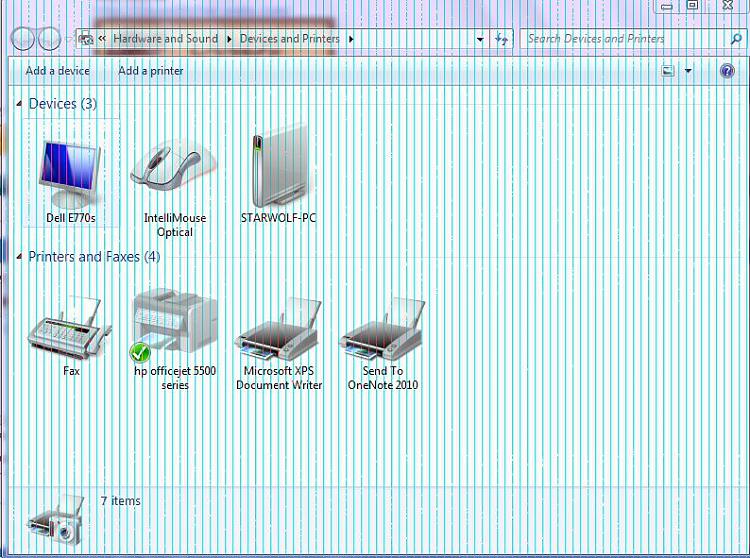Expand the arrow after Hardware and Sound
Viewport: 750px width, 558px height.
click(229, 39)
